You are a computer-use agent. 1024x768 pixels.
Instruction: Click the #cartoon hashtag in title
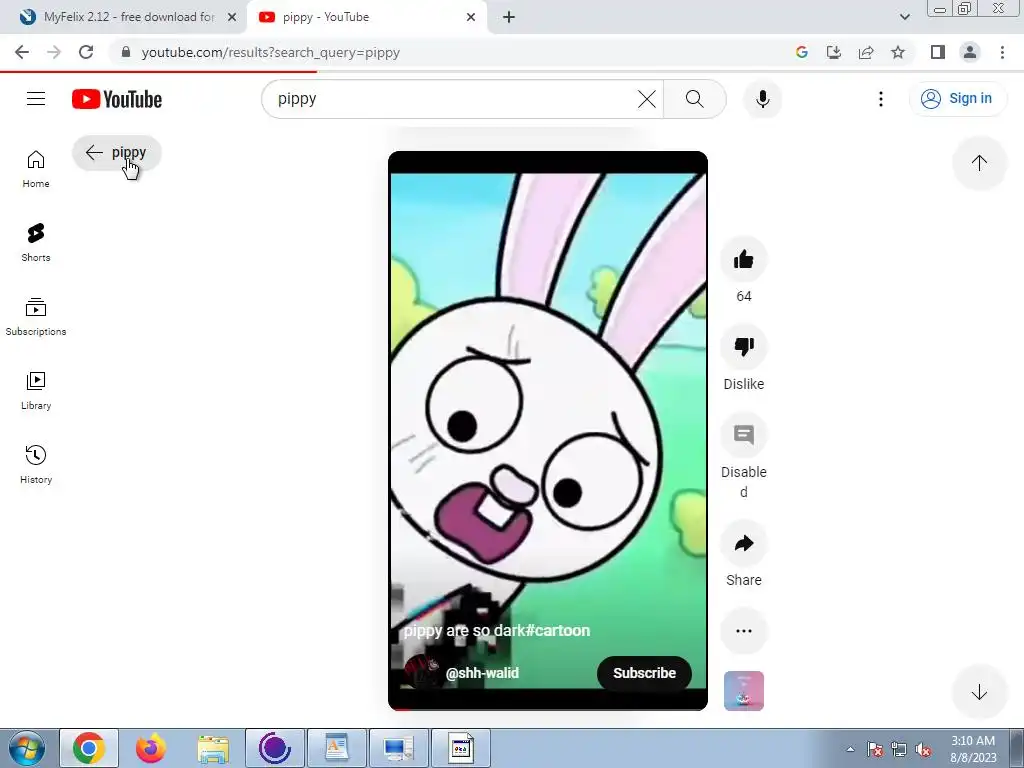pyautogui.click(x=557, y=630)
